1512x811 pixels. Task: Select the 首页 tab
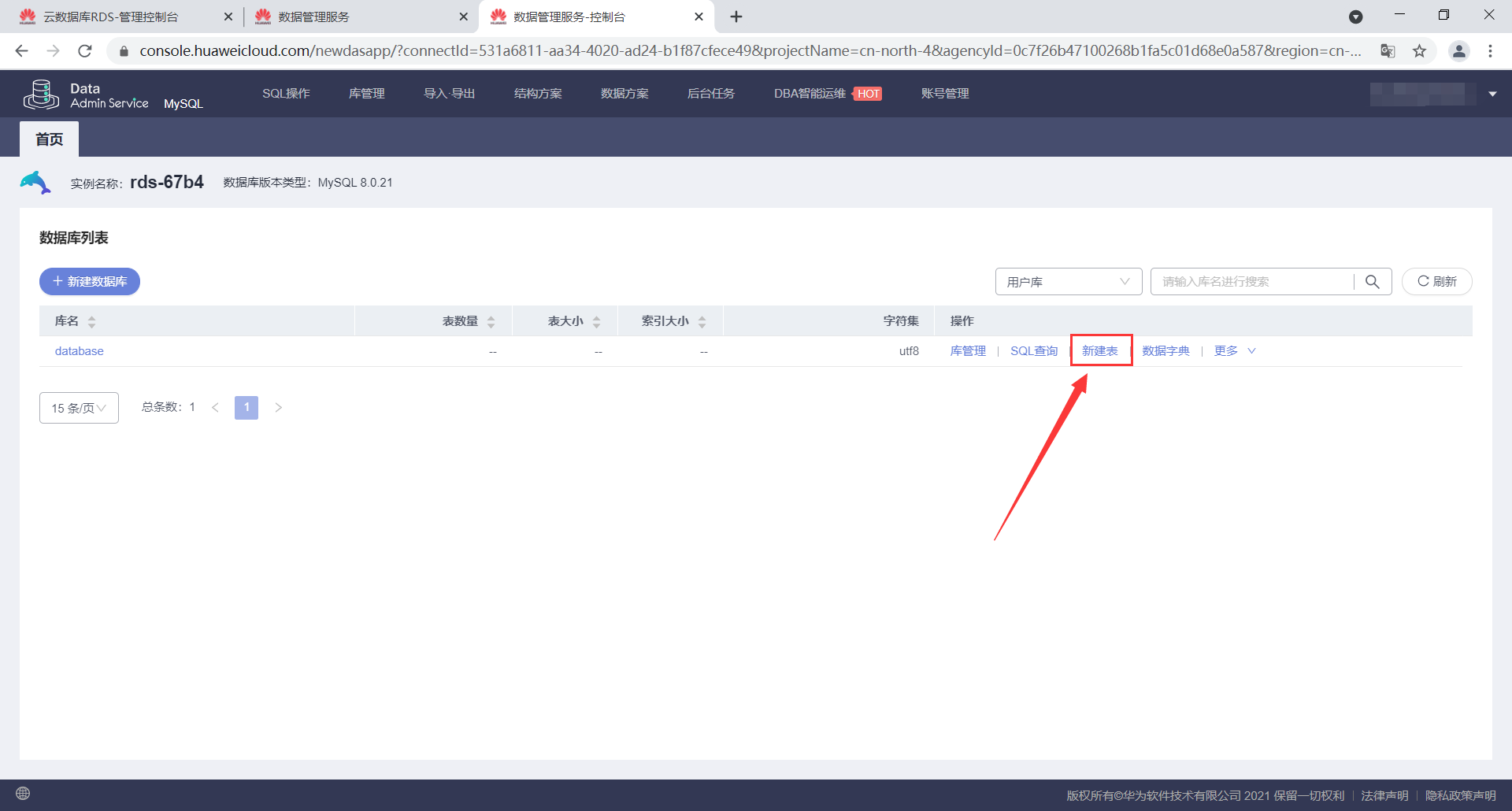(x=49, y=139)
